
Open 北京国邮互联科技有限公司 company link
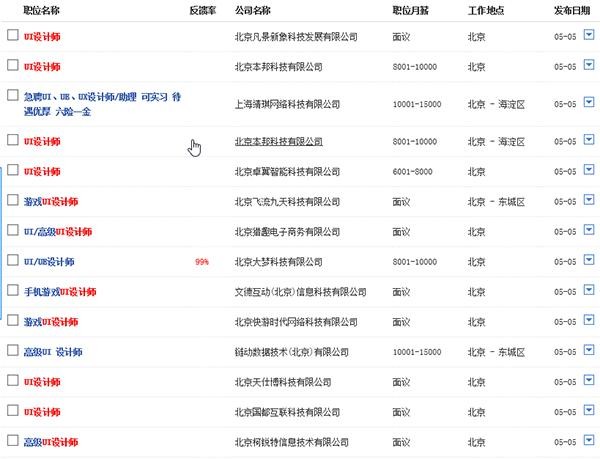click(289, 412)
